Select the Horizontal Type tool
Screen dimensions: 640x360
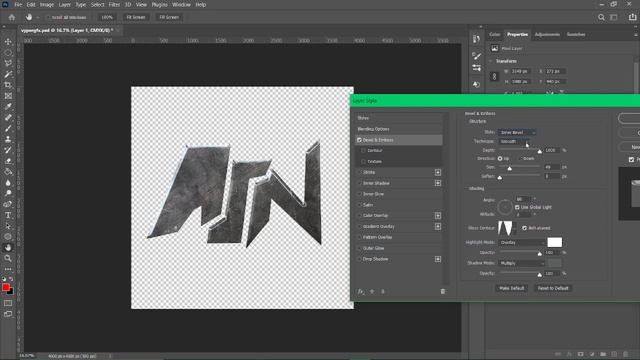8,215
